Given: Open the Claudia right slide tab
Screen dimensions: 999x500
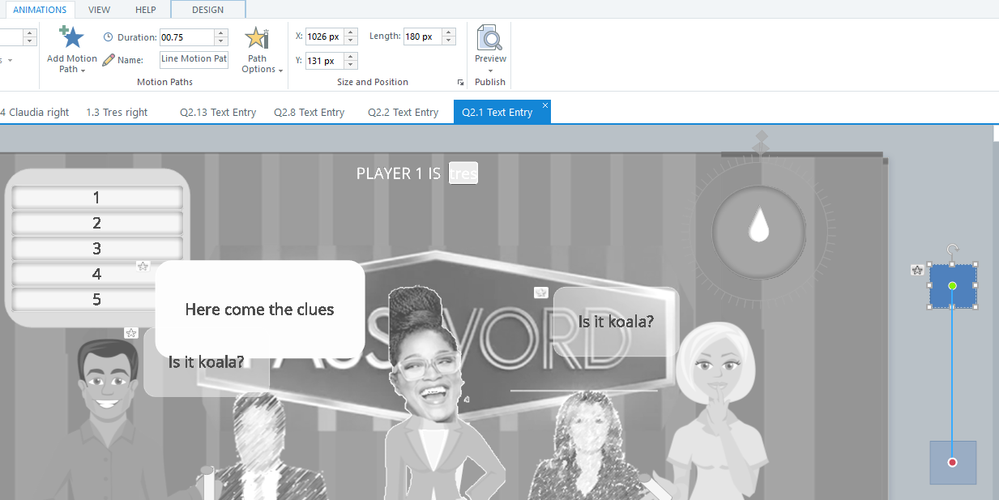Looking at the screenshot, I should point(35,112).
